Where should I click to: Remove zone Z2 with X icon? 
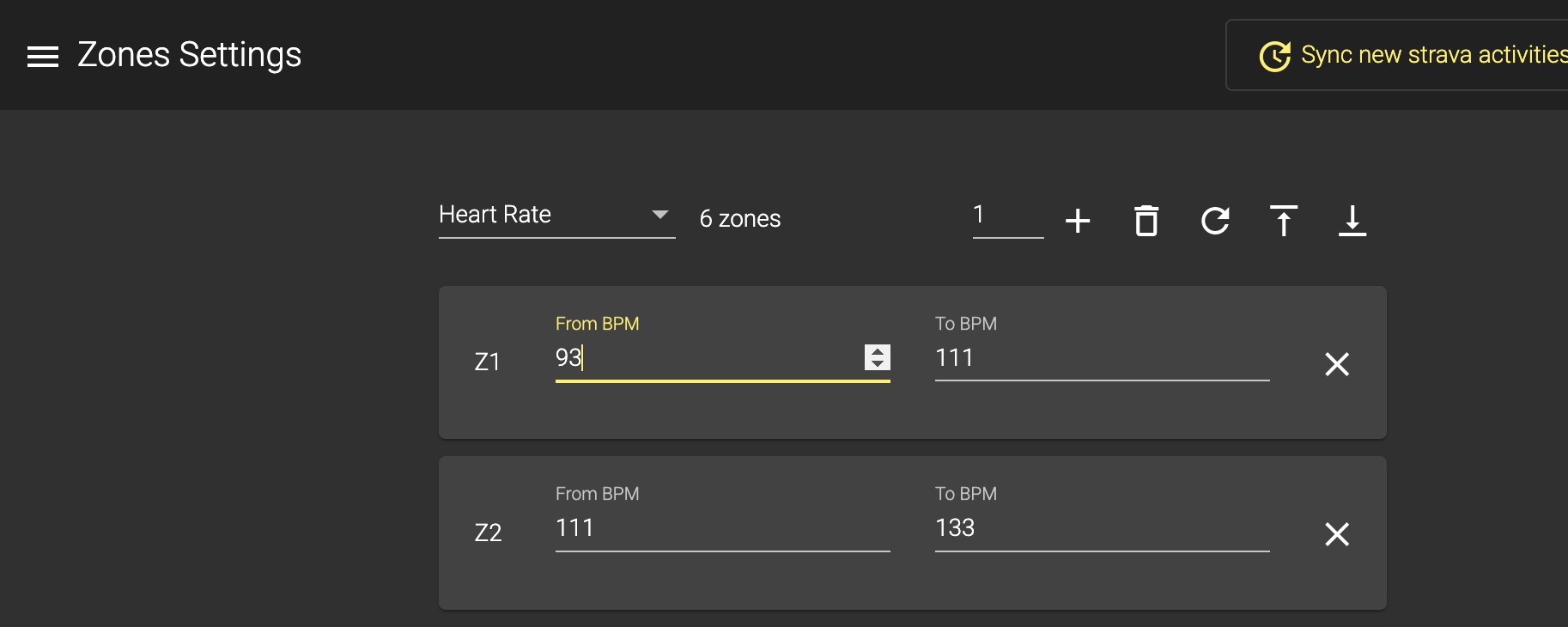click(1337, 534)
